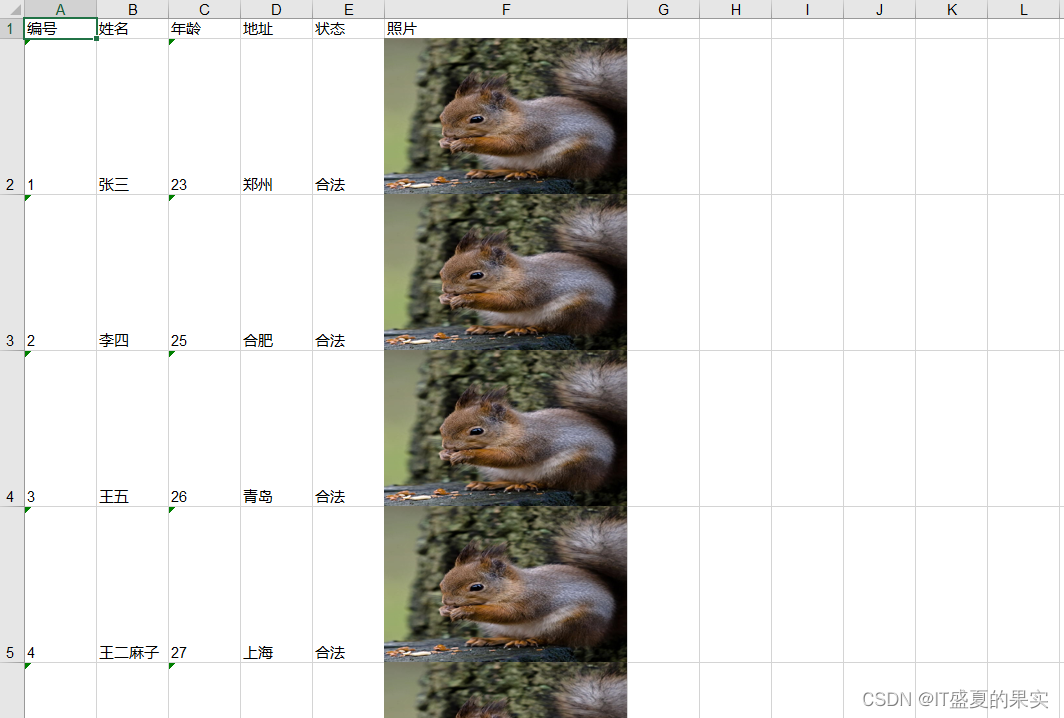Select column F header
Image resolution: width=1064 pixels, height=718 pixels.
pos(506,9)
